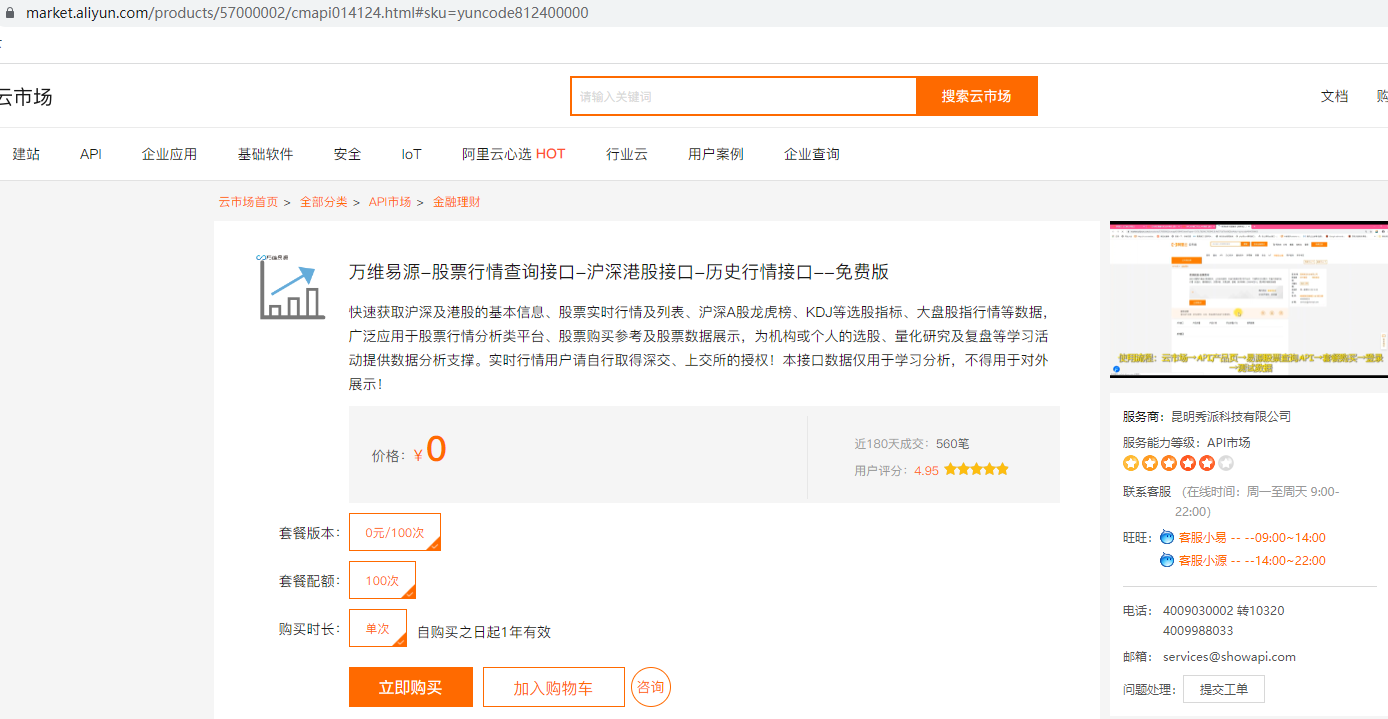Open the 企业应用 navigation item
This screenshot has width=1388, height=719.
pos(169,154)
